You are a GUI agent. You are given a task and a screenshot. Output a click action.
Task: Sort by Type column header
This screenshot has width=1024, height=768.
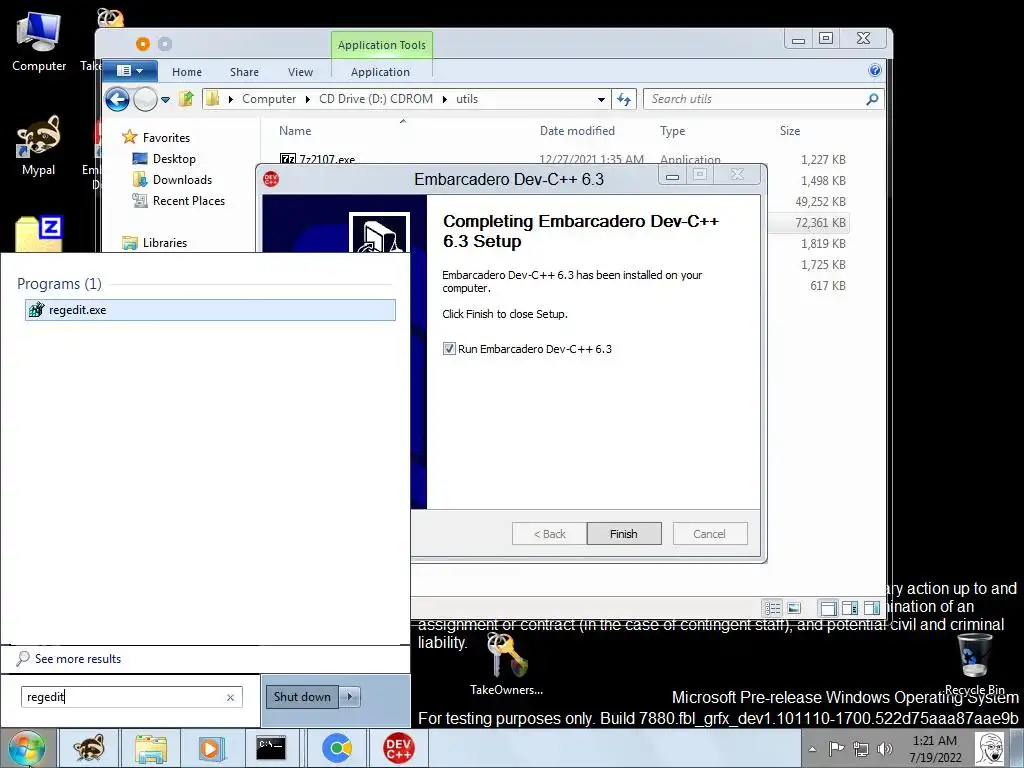click(673, 131)
